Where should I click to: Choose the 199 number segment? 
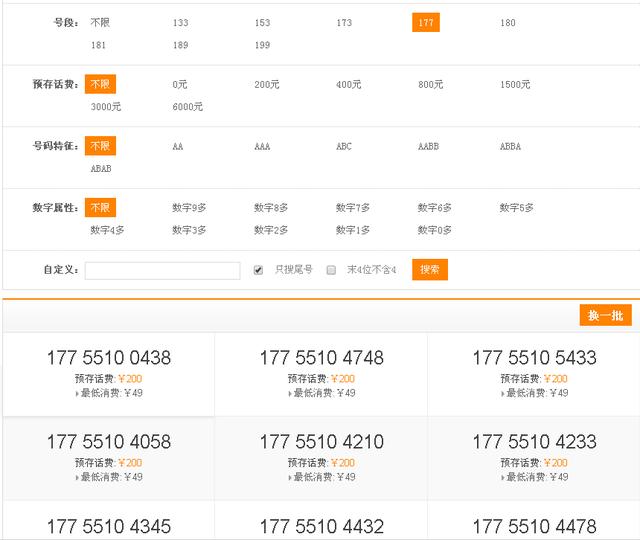[x=262, y=45]
